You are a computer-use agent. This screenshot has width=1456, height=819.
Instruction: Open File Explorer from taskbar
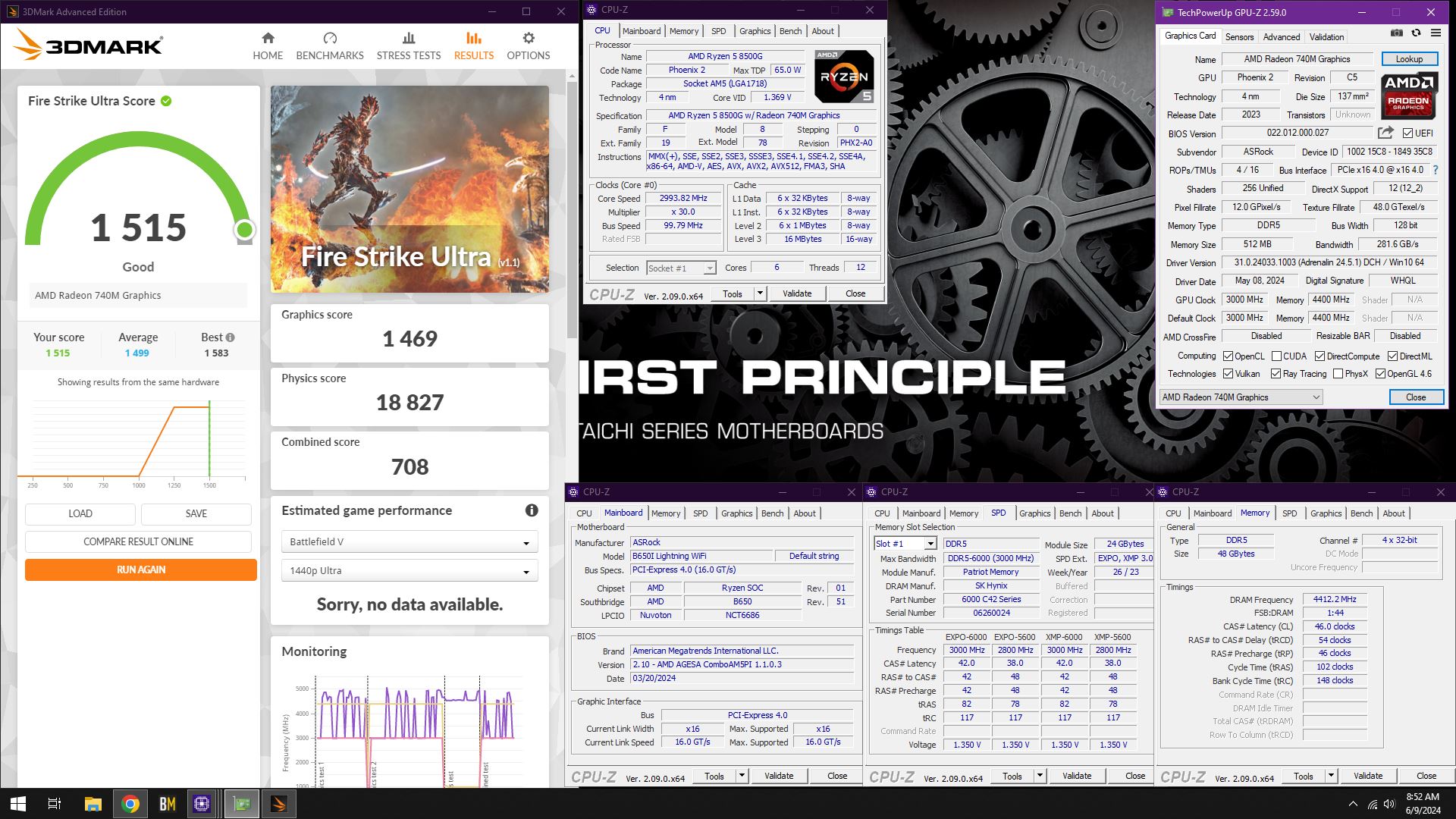[x=93, y=804]
